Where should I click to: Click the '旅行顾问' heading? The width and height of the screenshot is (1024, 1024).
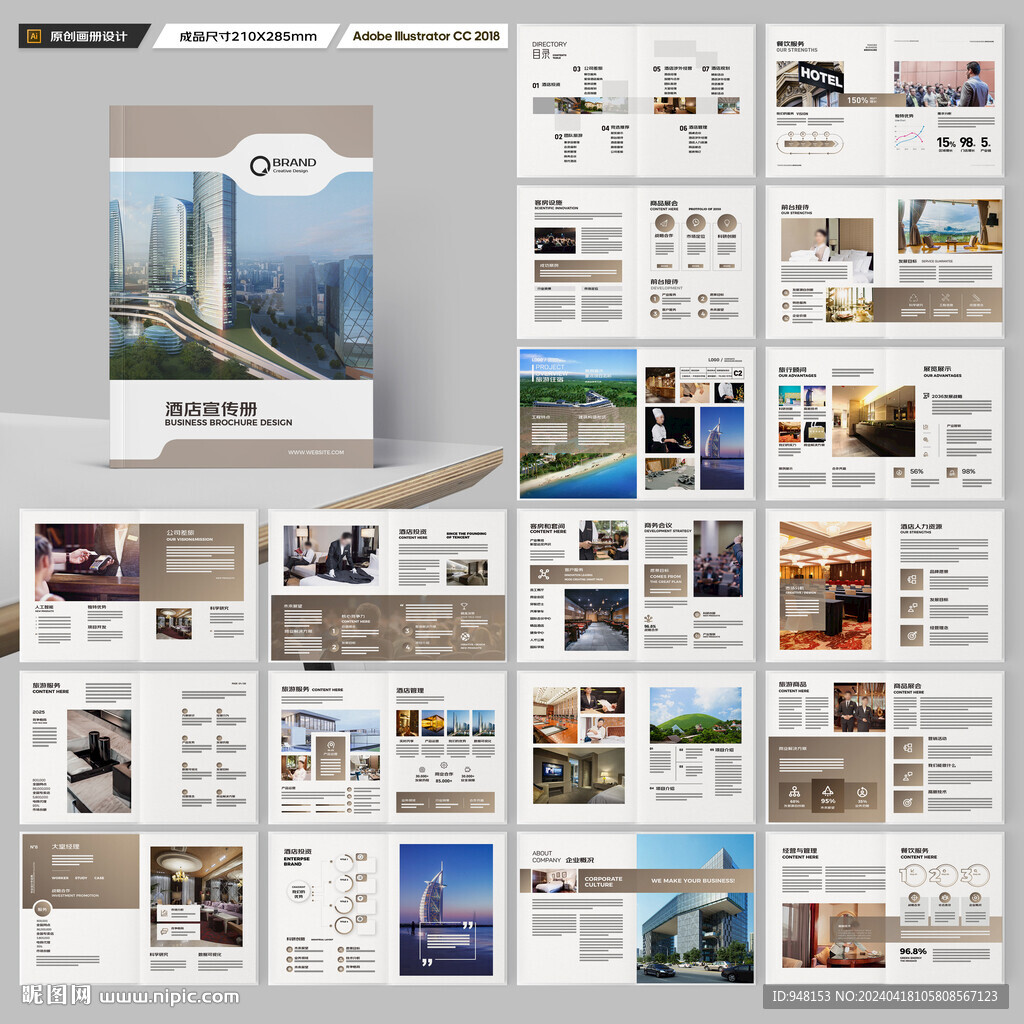click(792, 369)
